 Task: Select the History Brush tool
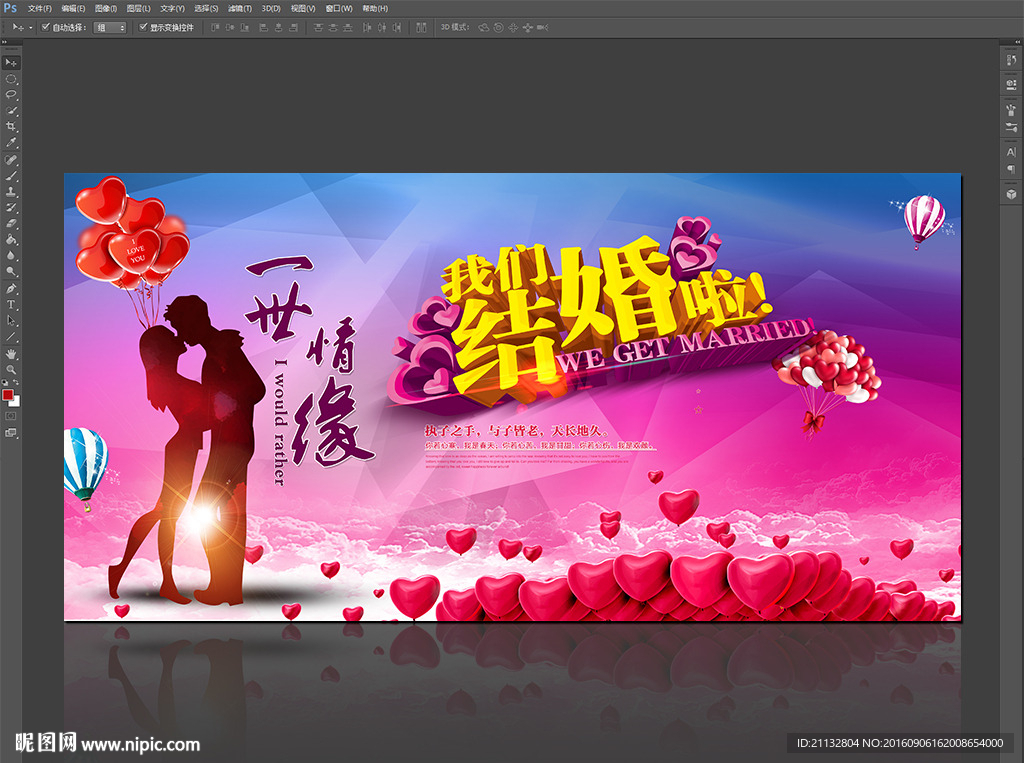point(11,208)
